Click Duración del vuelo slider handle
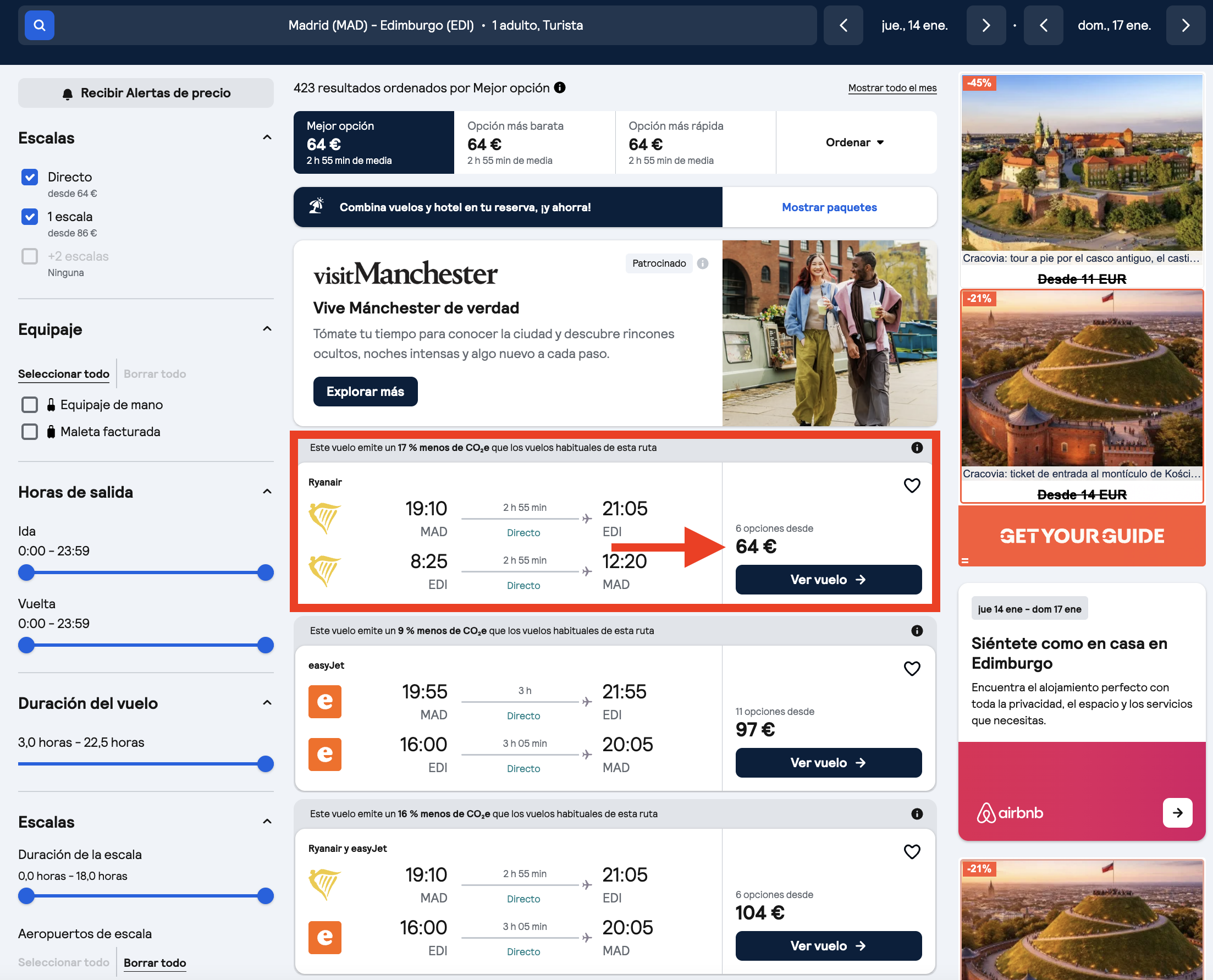This screenshot has height=980, width=1213. 265,764
